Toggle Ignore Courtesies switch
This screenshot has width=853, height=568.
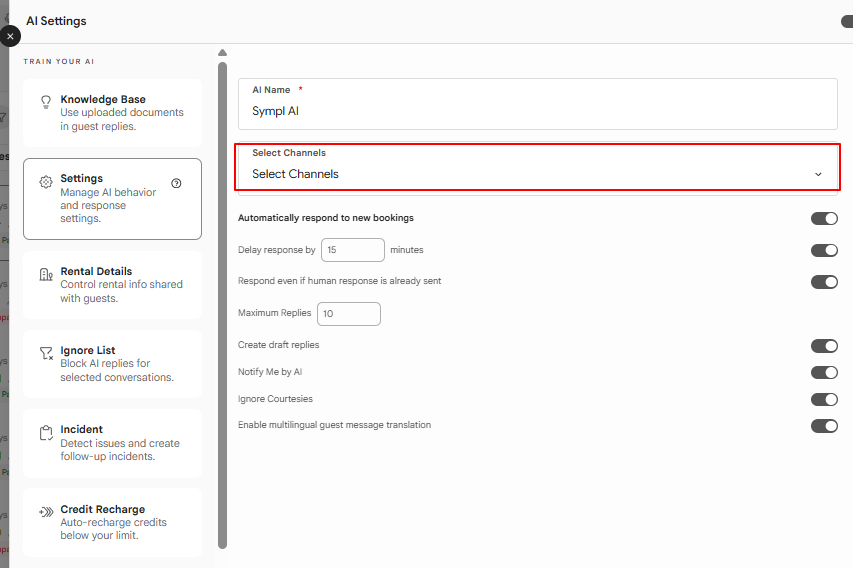click(x=824, y=399)
